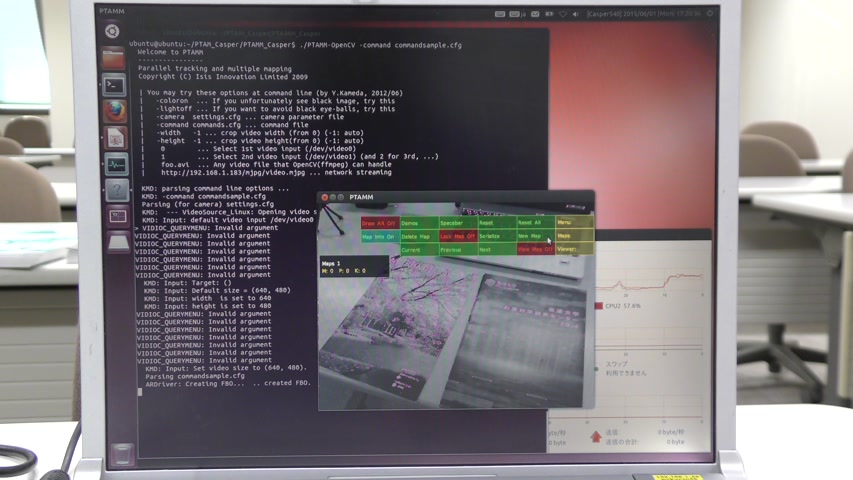Toggle 'Map Info On' in the PTAMM menu
The width and height of the screenshot is (853, 480).
click(x=380, y=236)
